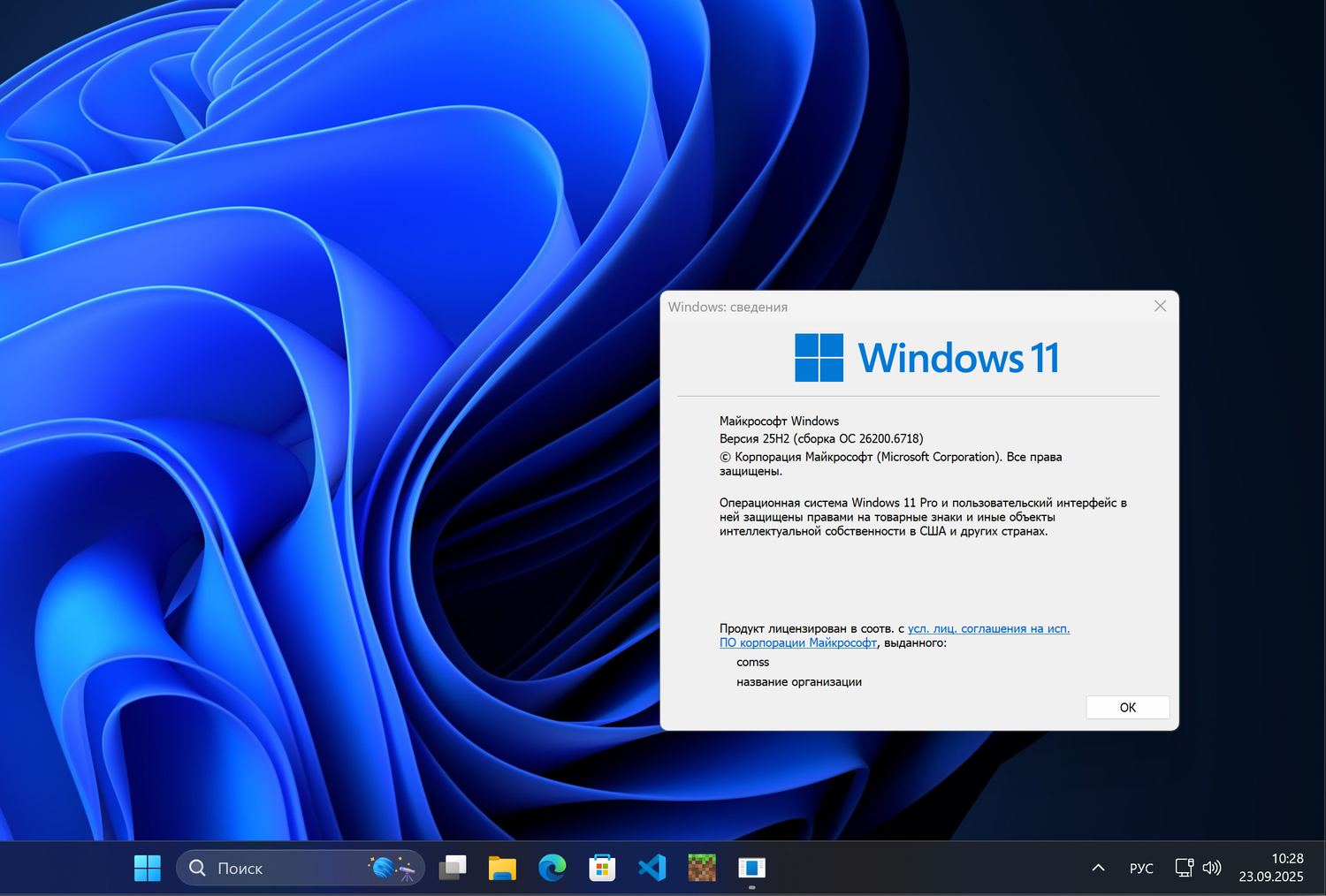This screenshot has width=1326, height=896.
Task: Switch input language via РУС indicator
Action: [x=1141, y=869]
